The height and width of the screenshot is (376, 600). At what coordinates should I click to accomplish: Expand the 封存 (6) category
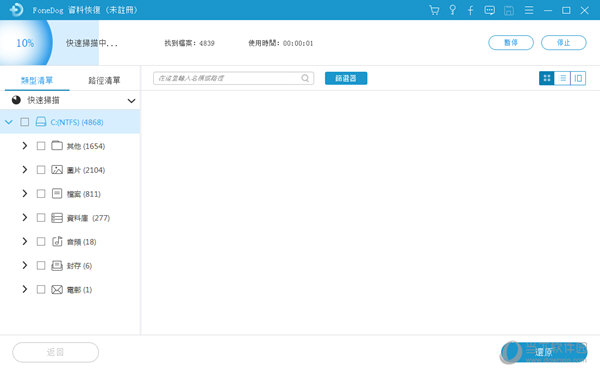tap(25, 265)
